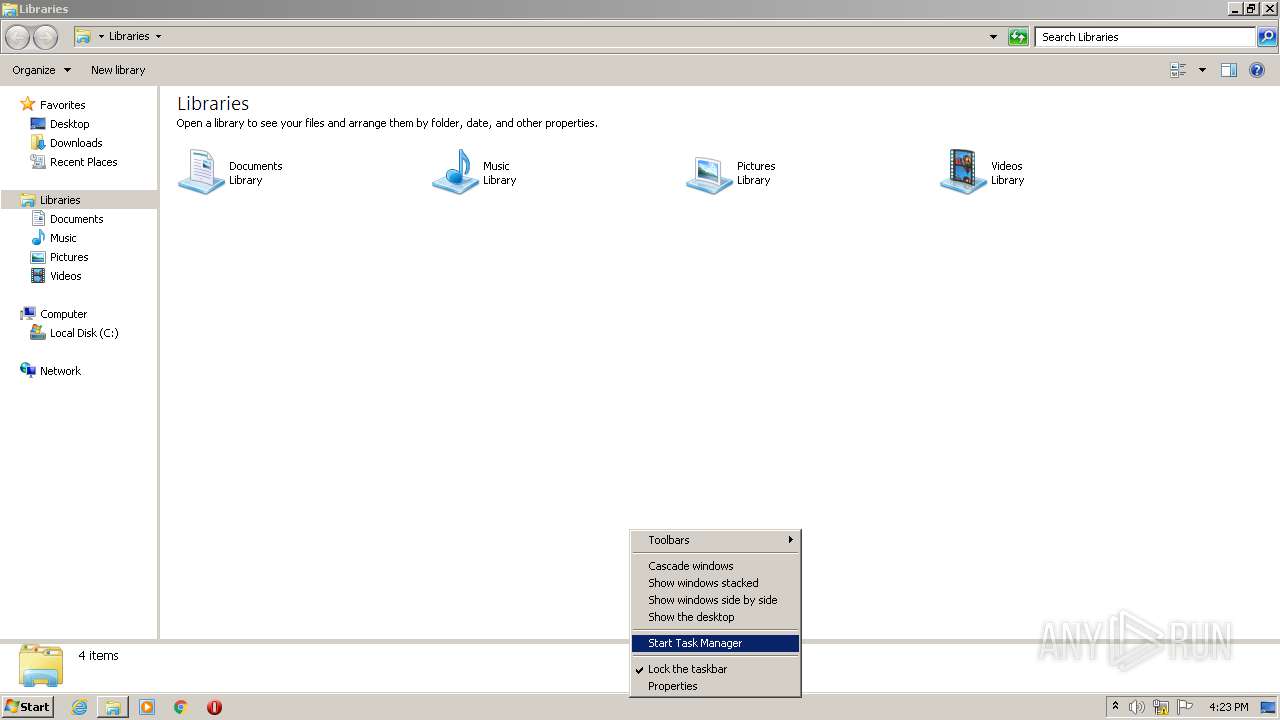
Task: Select Pictures in navigation tree
Action: (69, 257)
